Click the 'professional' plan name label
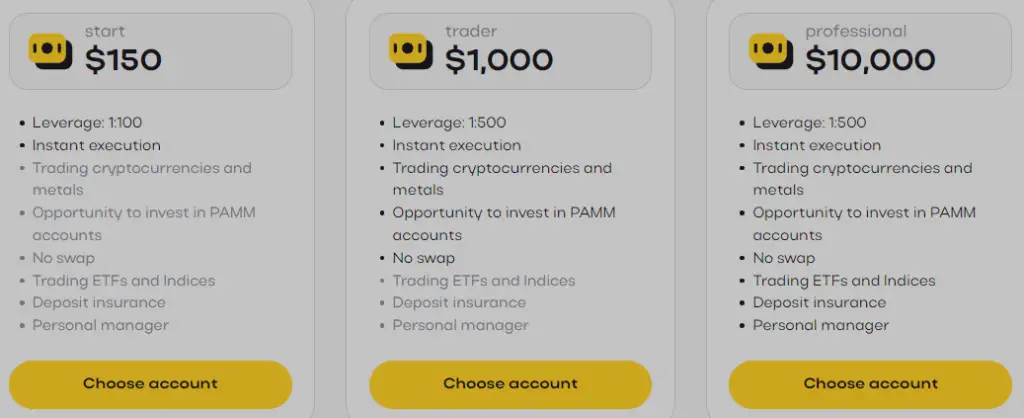This screenshot has height=418, width=1024. pos(855,32)
